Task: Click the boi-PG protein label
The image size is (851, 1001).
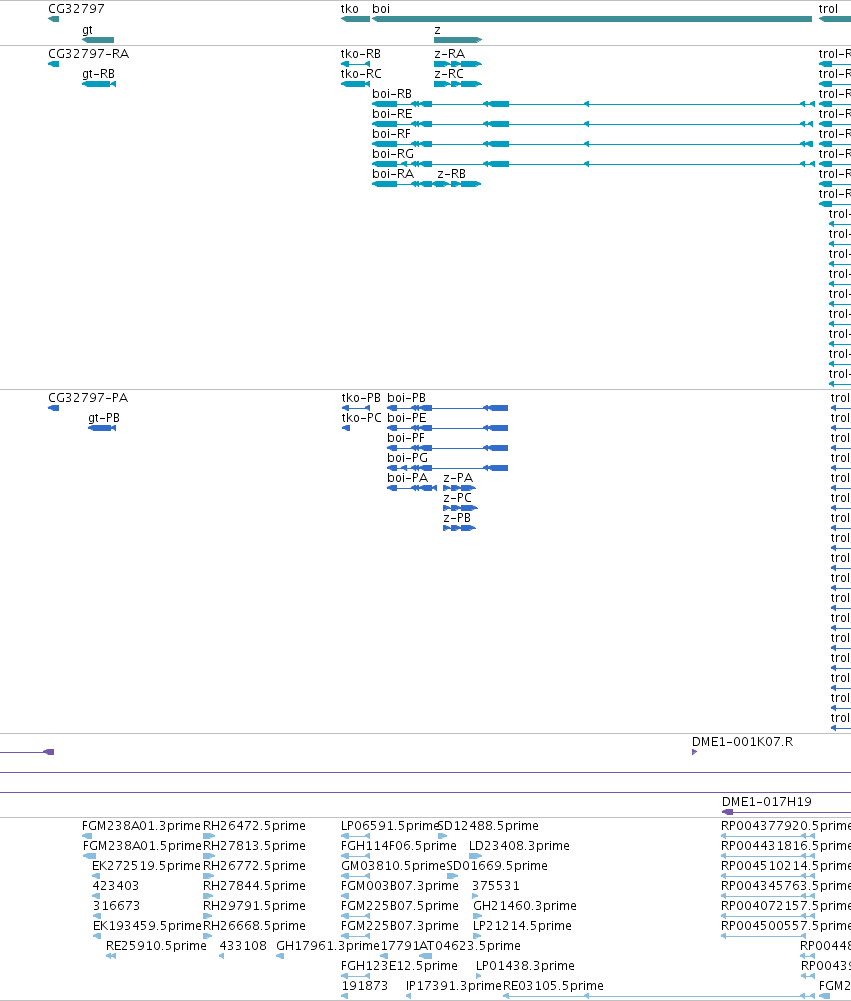Action: 407,458
